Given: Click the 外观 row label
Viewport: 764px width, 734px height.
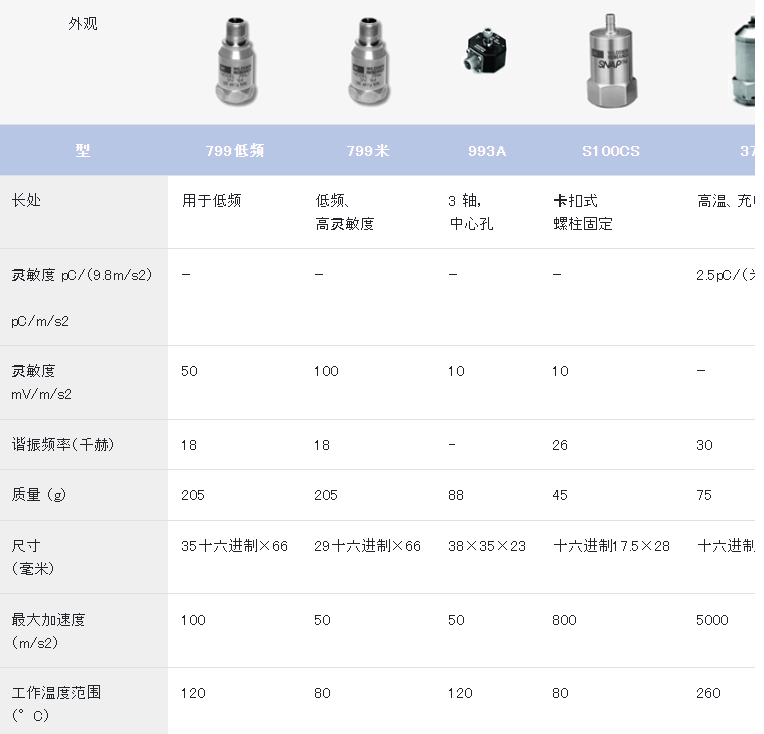Looking at the screenshot, I should (x=83, y=23).
